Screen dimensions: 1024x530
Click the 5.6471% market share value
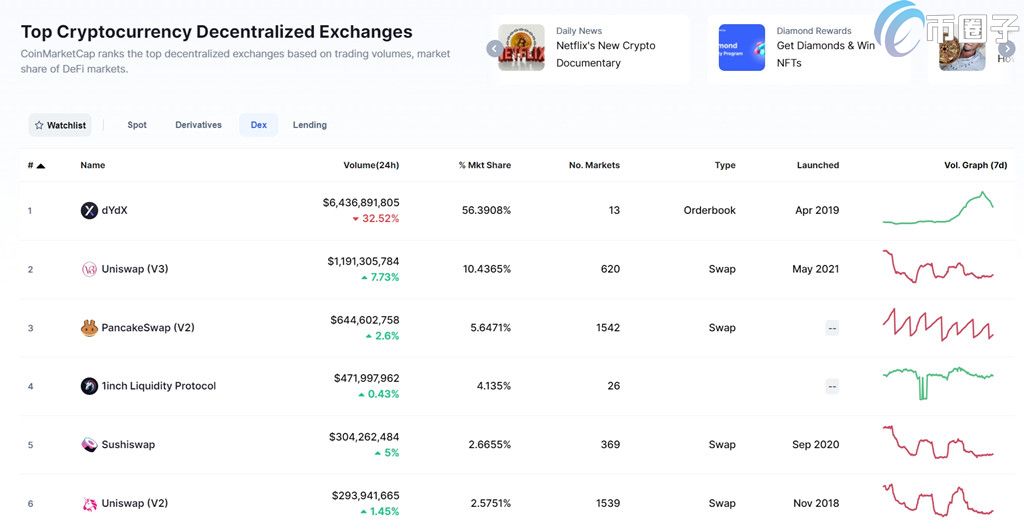pos(490,328)
